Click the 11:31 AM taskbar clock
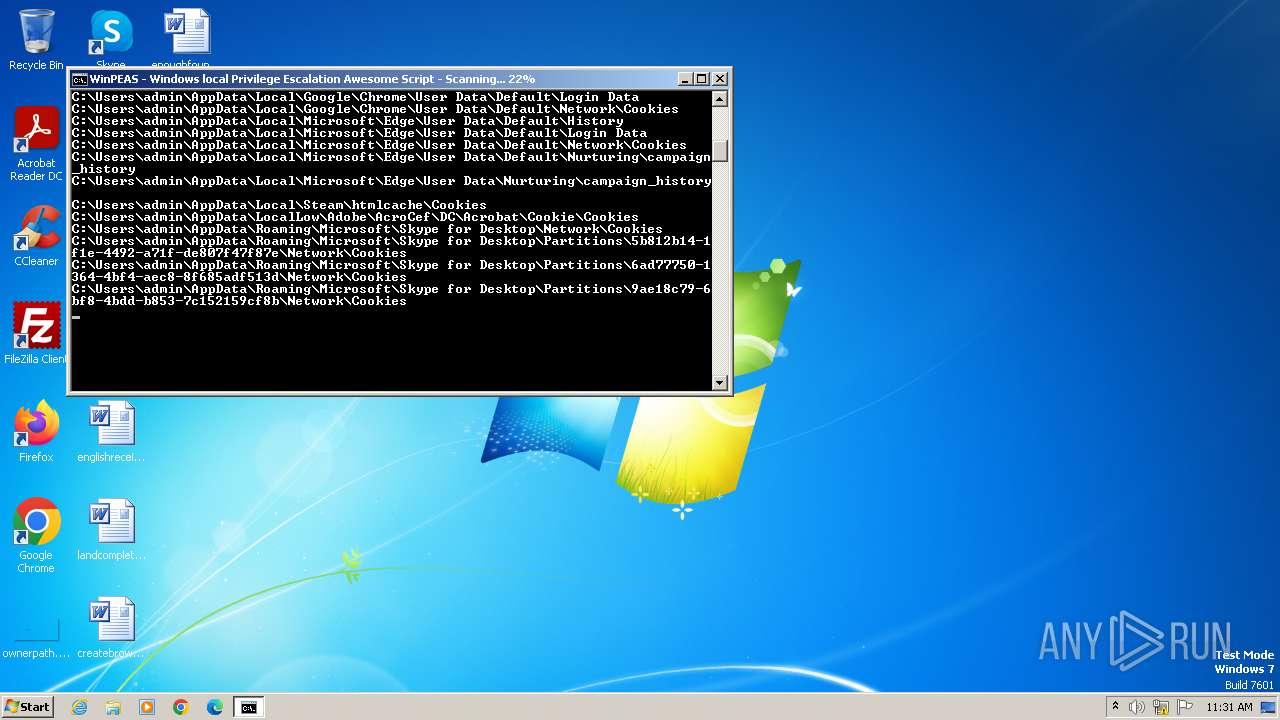 pyautogui.click(x=1229, y=707)
